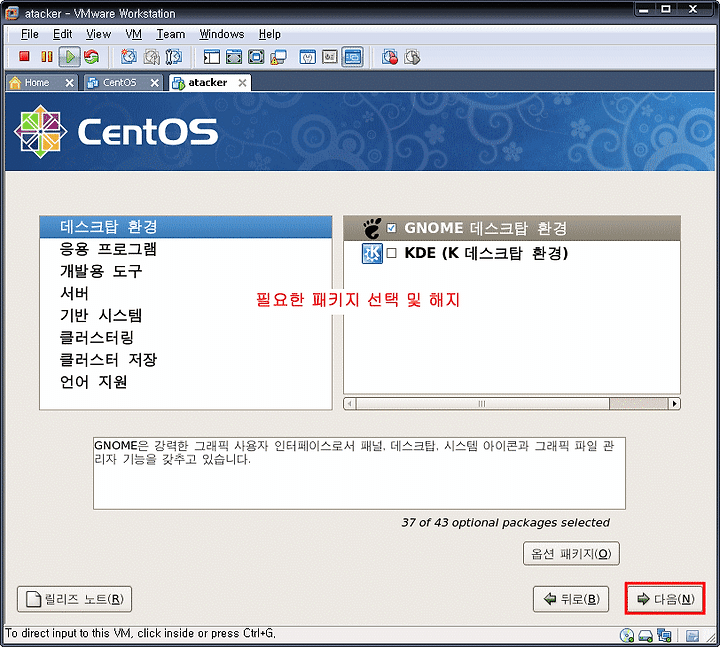Open the Team menu
Viewport: 720px width, 647px height.
click(x=170, y=34)
